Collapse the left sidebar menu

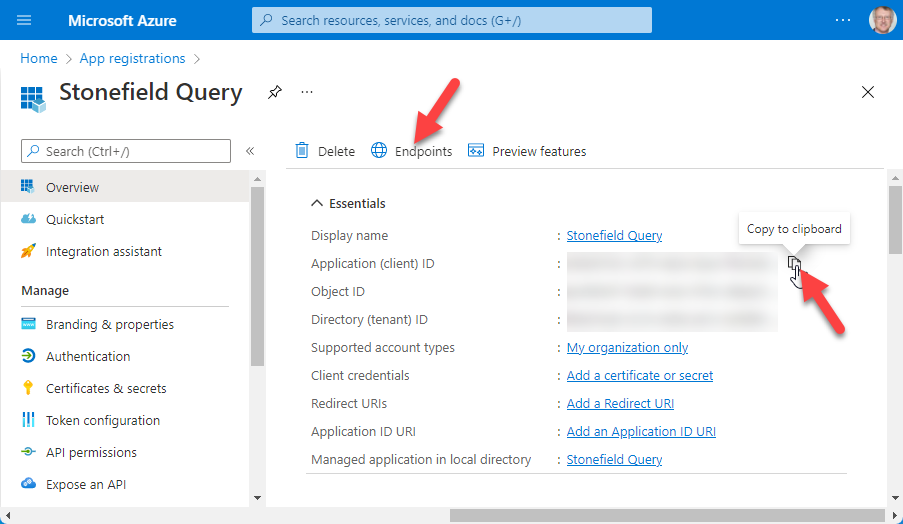(x=250, y=151)
